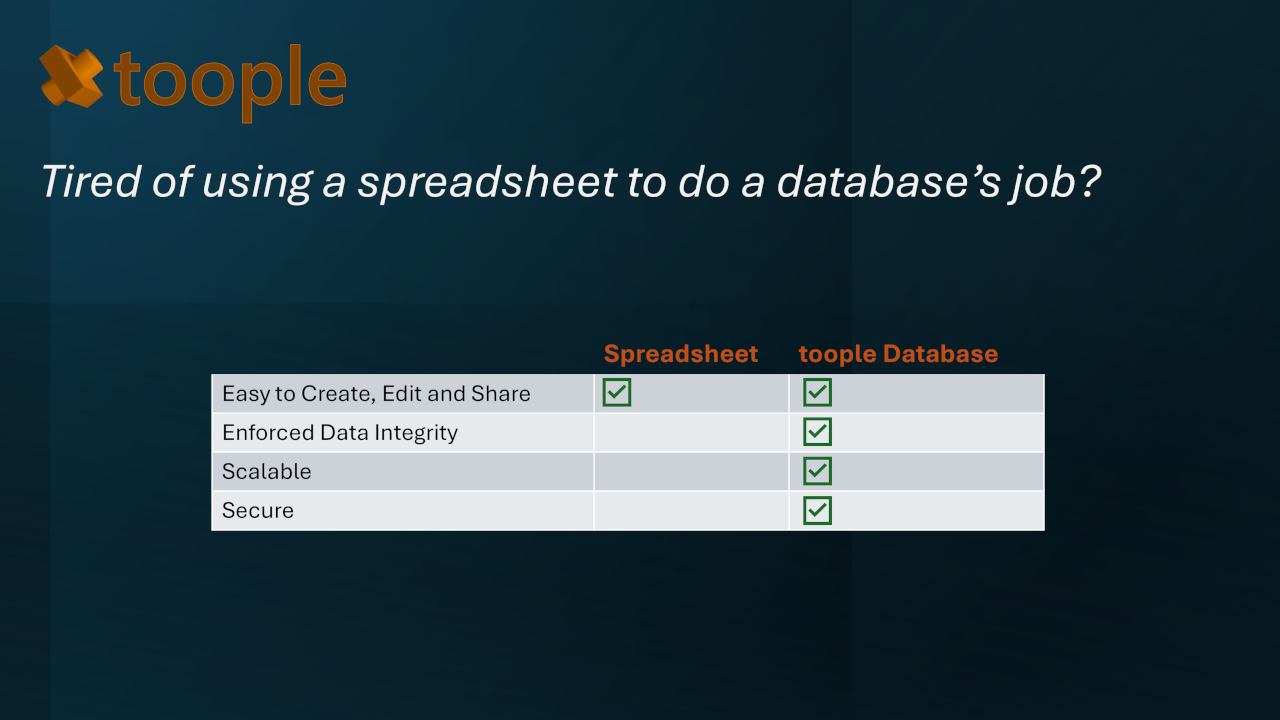Click the toople Database column header
The image size is (1280, 720).
[898, 354]
